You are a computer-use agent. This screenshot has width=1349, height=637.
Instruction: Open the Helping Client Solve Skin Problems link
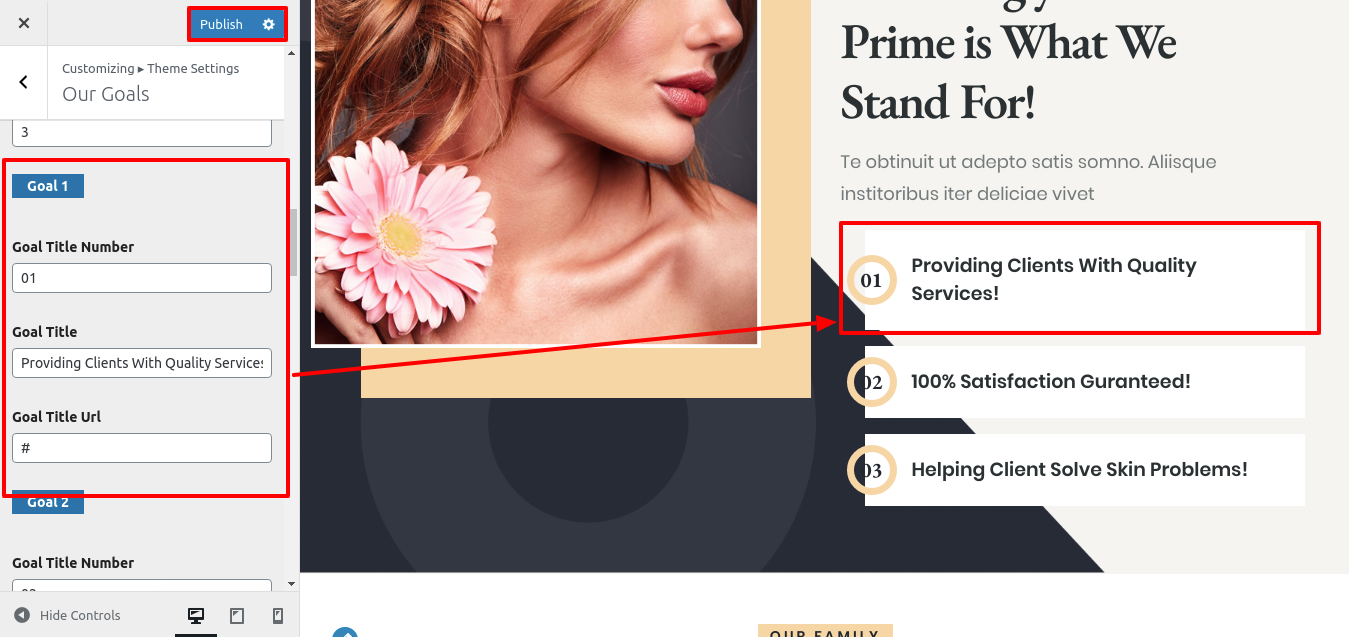tap(1079, 470)
